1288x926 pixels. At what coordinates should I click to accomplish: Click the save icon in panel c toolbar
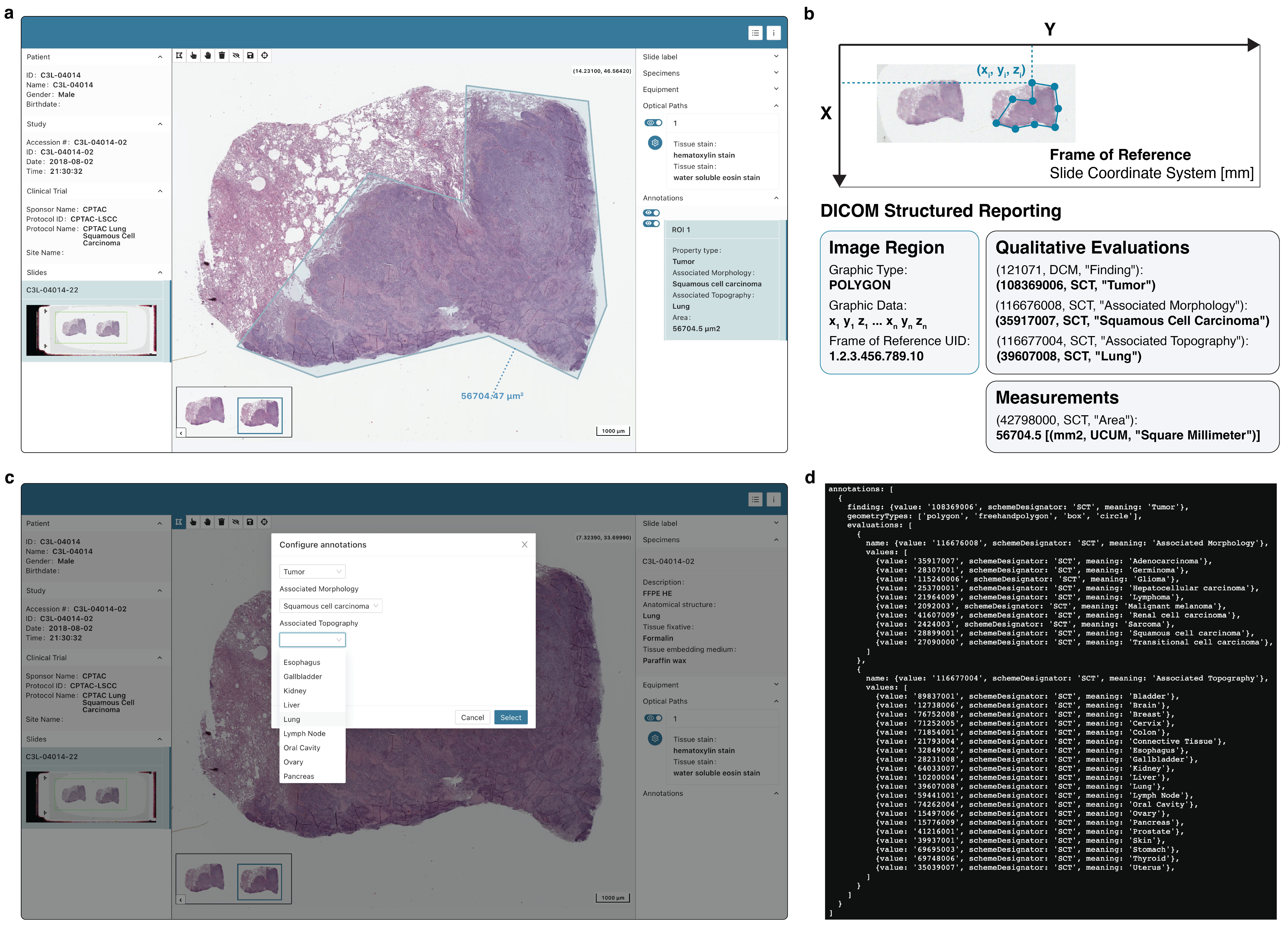click(250, 522)
